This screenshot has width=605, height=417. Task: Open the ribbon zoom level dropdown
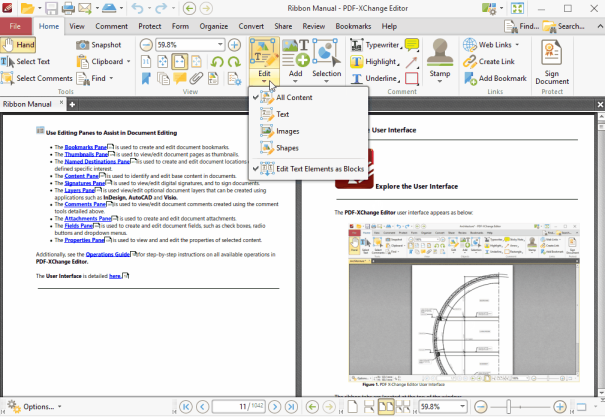pos(220,44)
